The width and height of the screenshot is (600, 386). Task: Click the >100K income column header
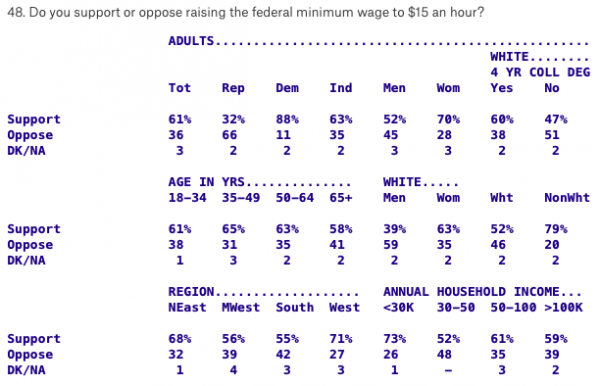[x=563, y=307]
